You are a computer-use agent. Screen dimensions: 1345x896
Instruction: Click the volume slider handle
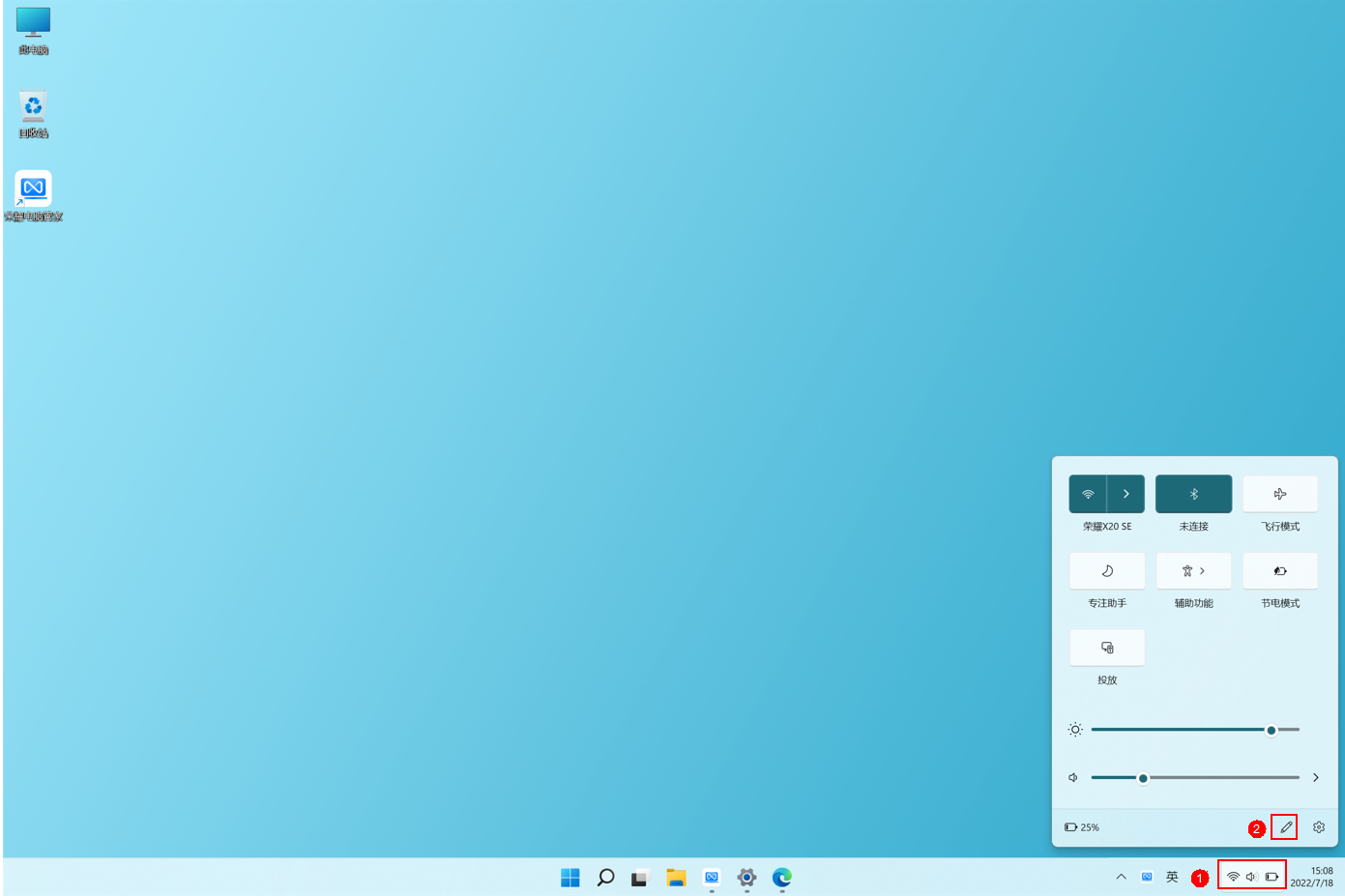1143,778
